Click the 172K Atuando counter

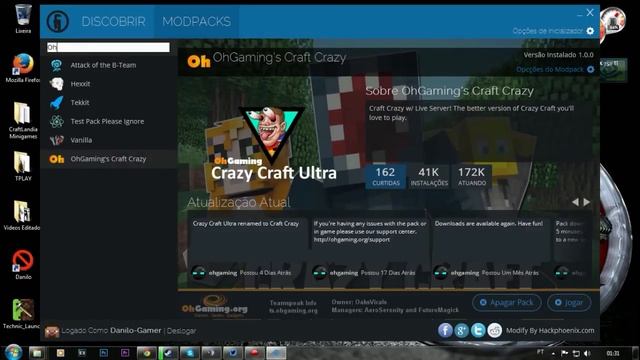[x=471, y=177]
